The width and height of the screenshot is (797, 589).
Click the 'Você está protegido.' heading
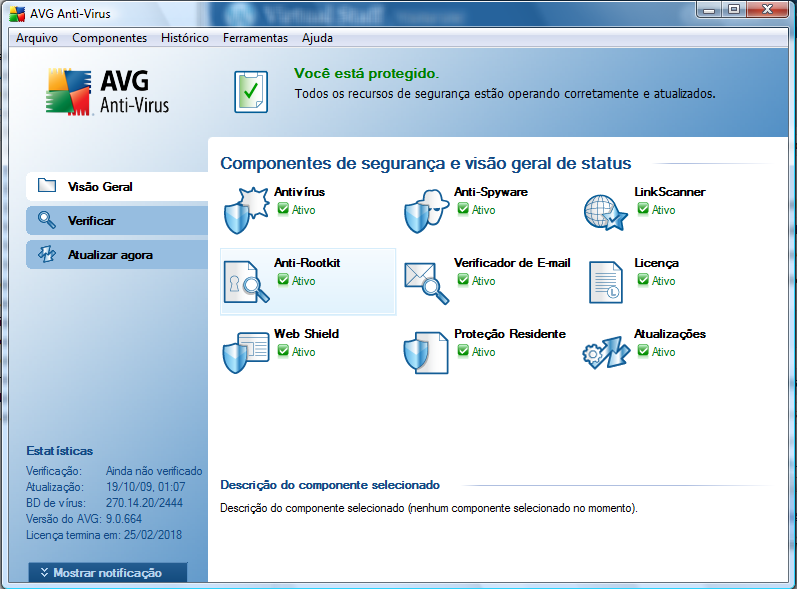tap(366, 74)
